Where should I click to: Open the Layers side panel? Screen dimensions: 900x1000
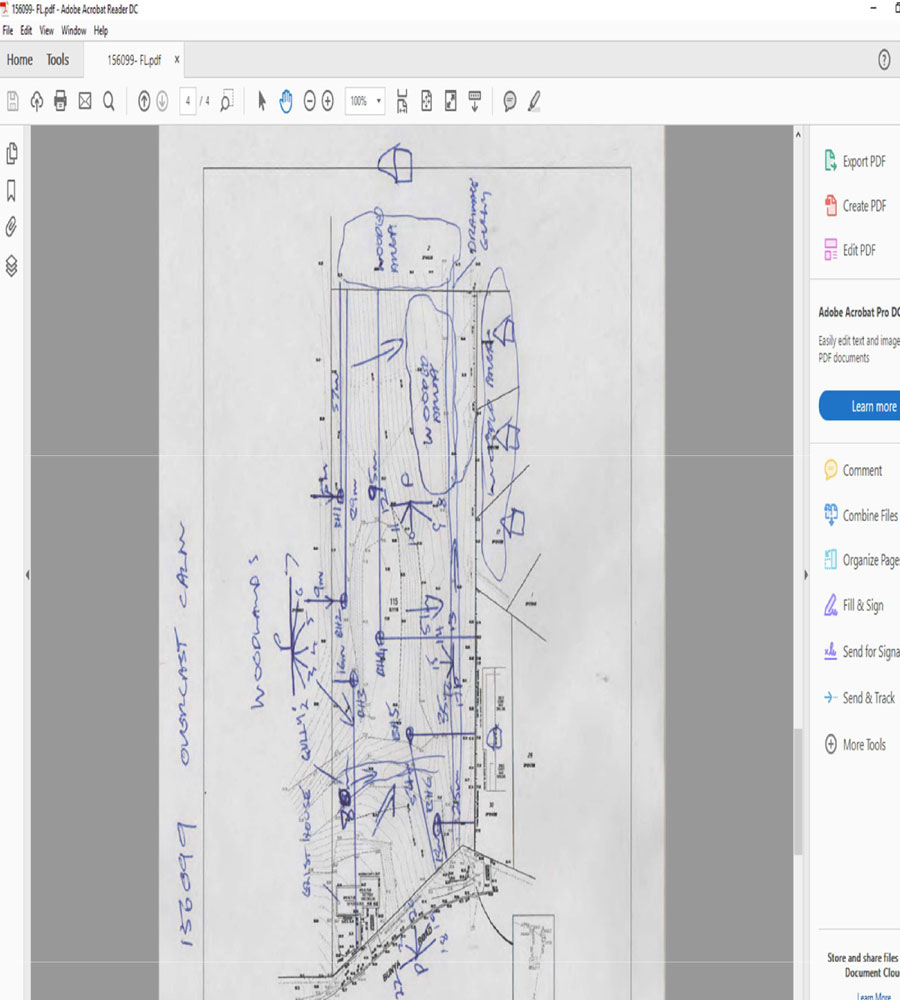click(x=12, y=265)
